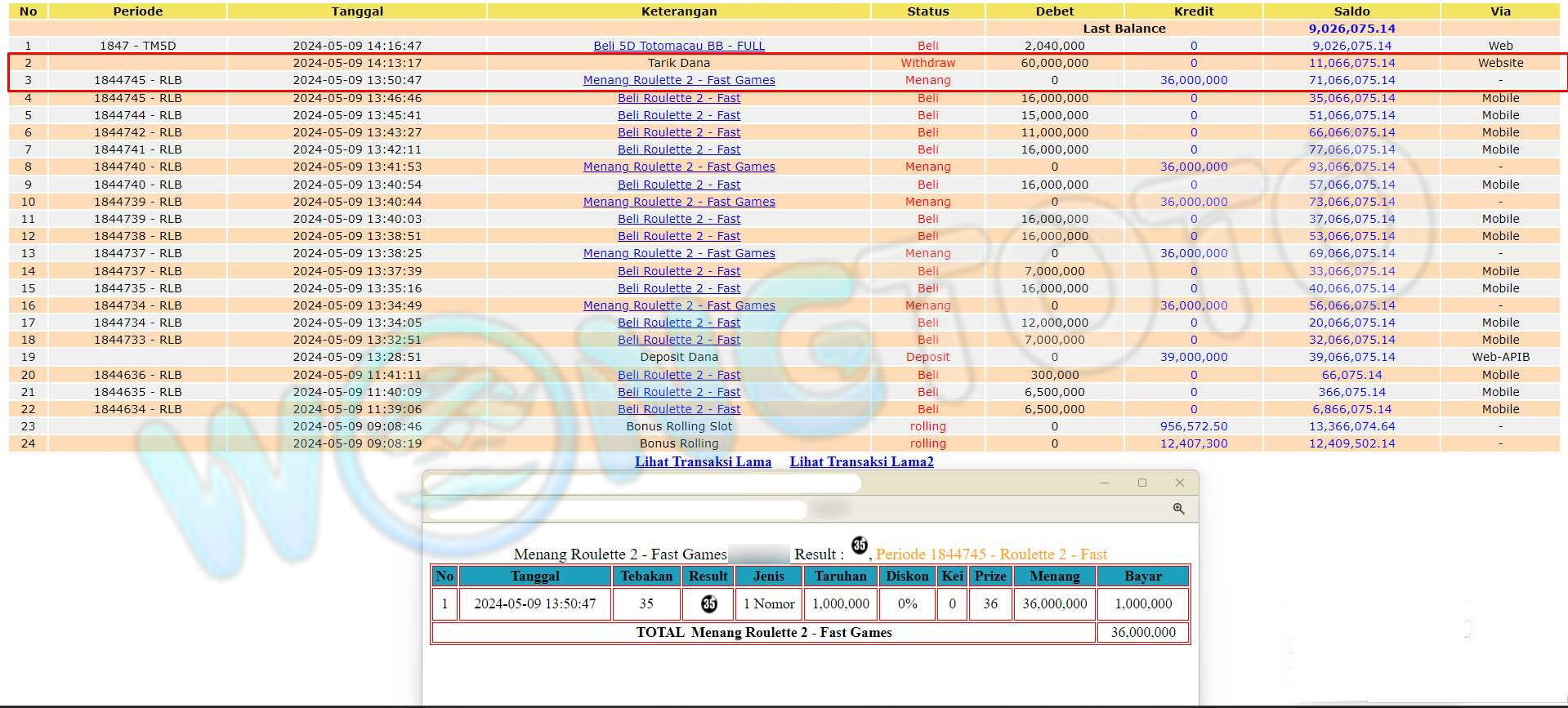Select the Deposit Dana row entry
1568x708 pixels.
678,357
